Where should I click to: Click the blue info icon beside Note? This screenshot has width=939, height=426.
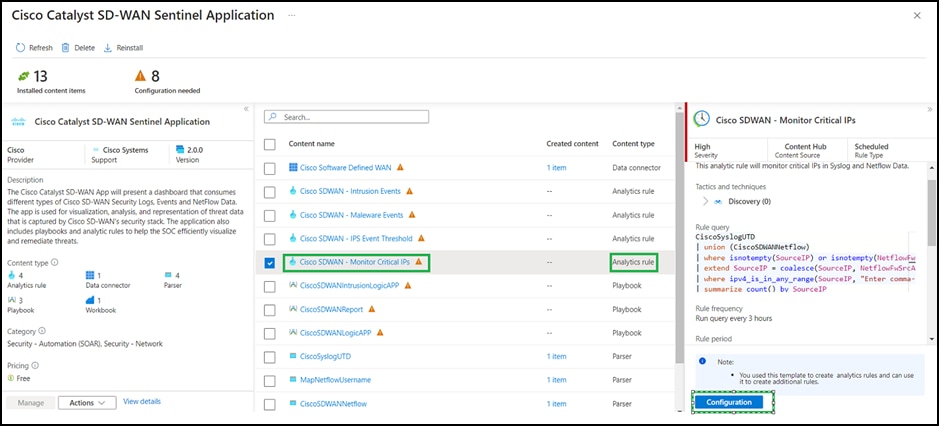[702, 361]
